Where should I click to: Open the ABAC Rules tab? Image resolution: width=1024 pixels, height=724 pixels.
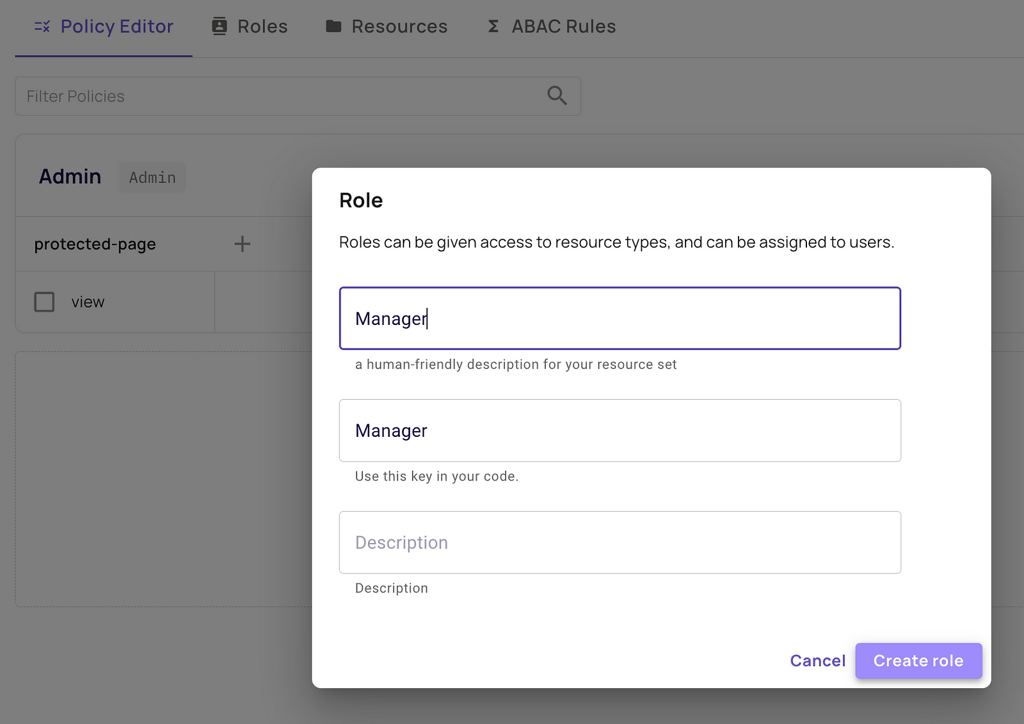[551, 26]
